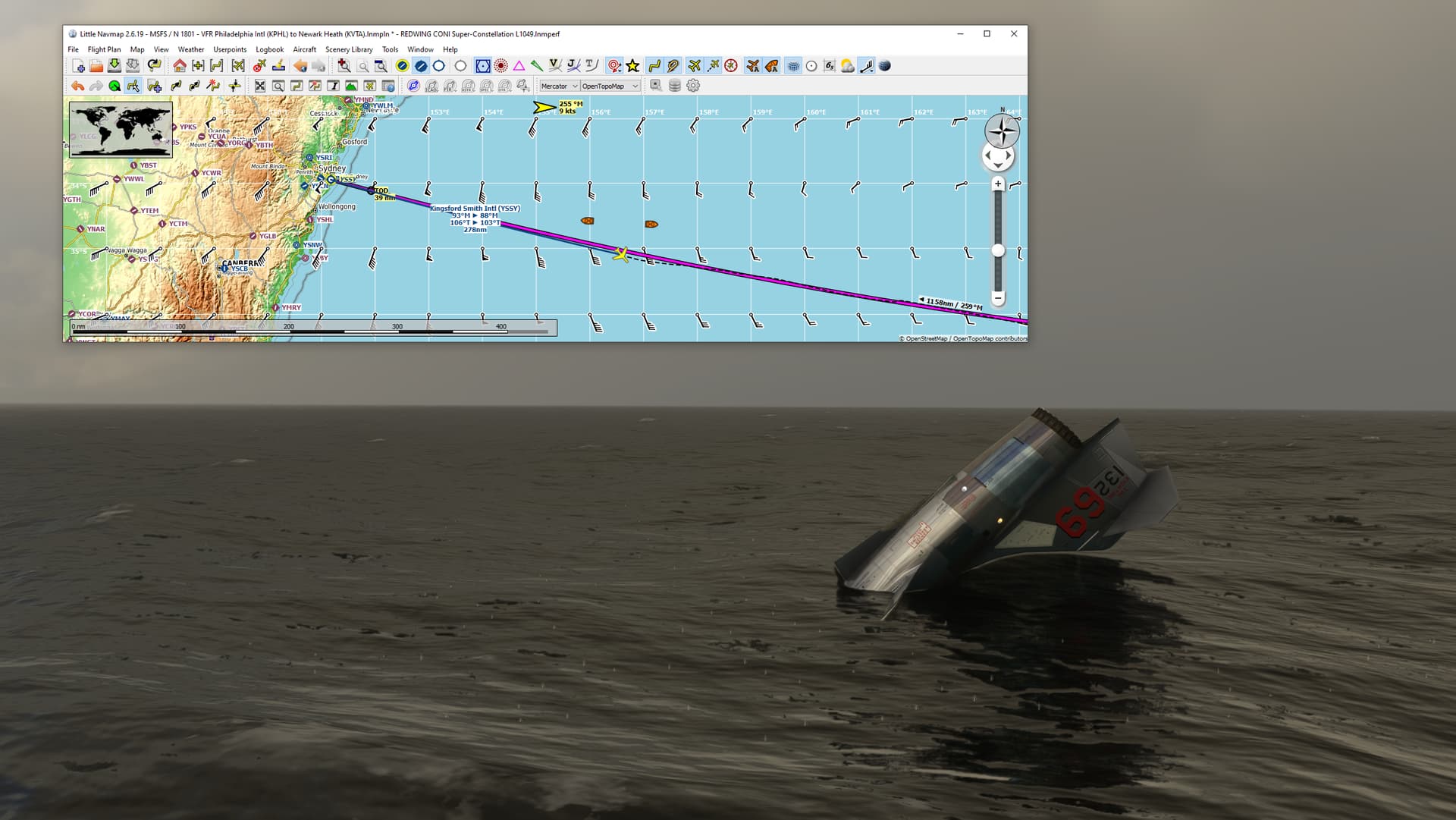Click the map zoom slider handle
Screen dimensions: 1456x820
[998, 250]
